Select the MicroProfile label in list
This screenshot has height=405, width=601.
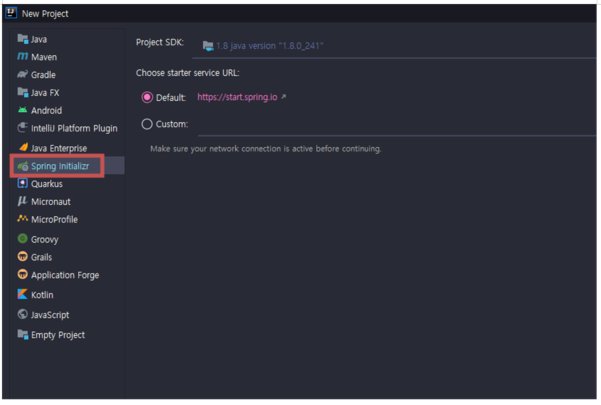(x=54, y=220)
